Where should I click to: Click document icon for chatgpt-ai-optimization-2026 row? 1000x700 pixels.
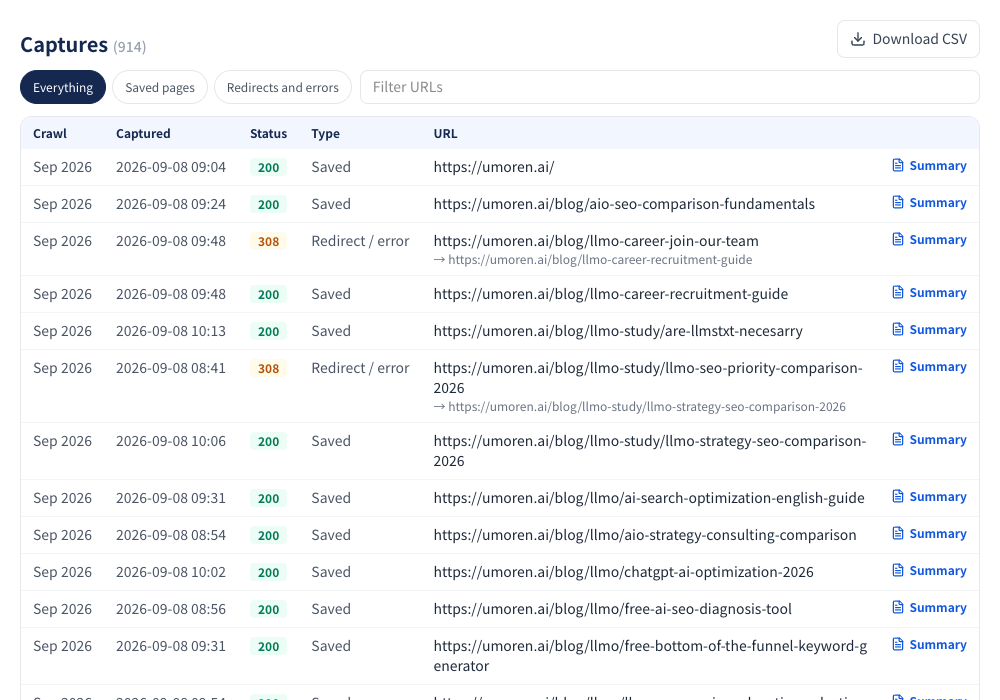pos(898,570)
